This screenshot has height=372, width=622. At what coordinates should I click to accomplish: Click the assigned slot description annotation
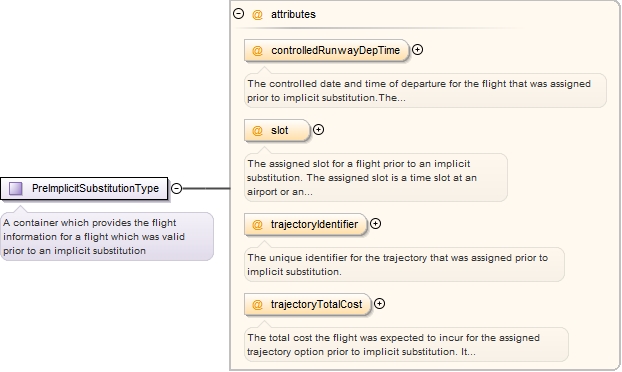pyautogui.click(x=376, y=177)
